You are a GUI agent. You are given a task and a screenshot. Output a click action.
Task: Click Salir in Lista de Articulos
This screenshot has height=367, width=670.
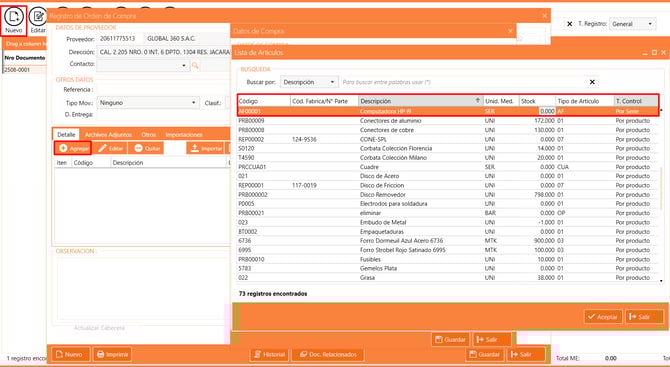[x=644, y=317]
